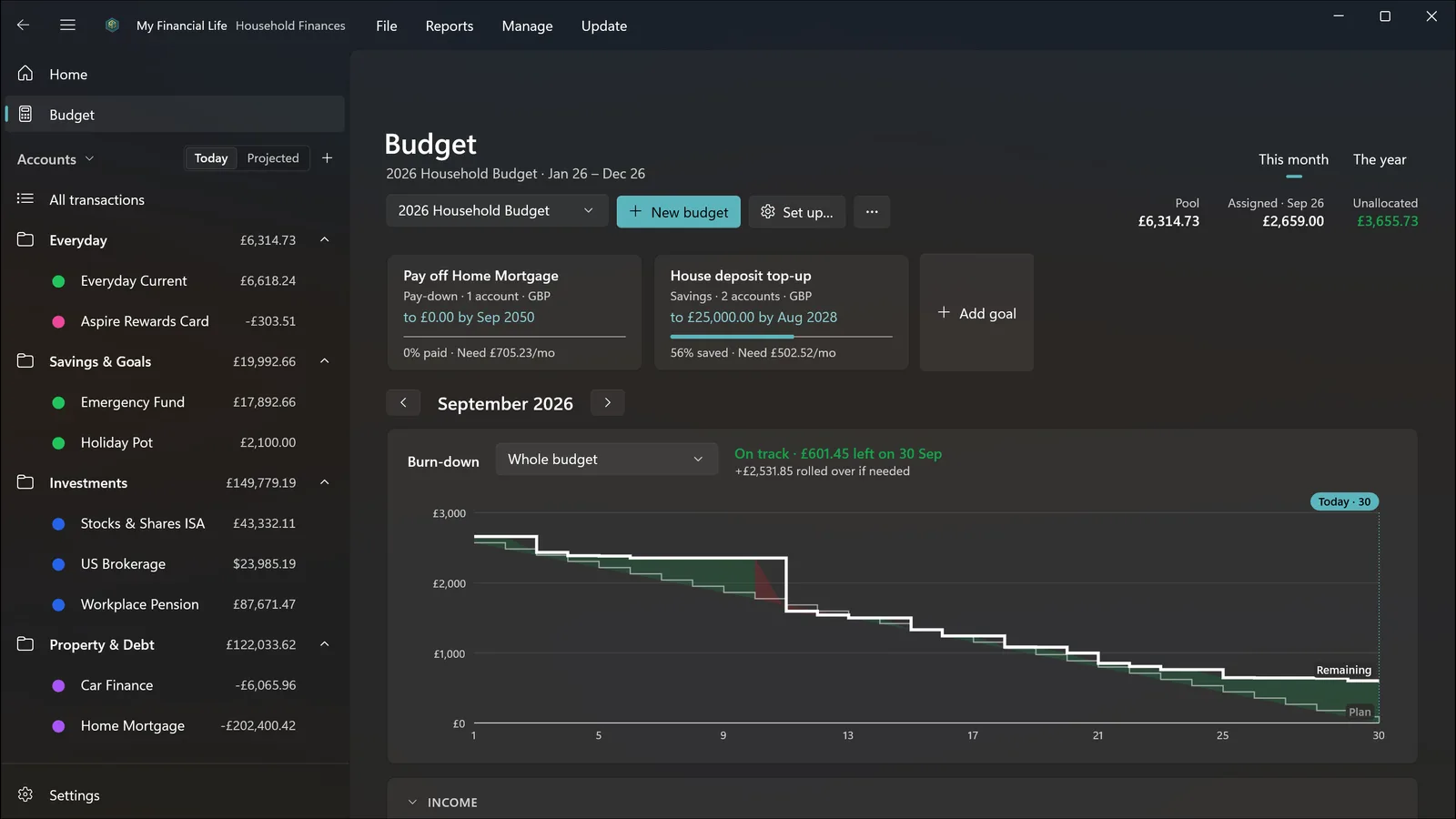
Task: Open the Update menu
Action: 604,25
